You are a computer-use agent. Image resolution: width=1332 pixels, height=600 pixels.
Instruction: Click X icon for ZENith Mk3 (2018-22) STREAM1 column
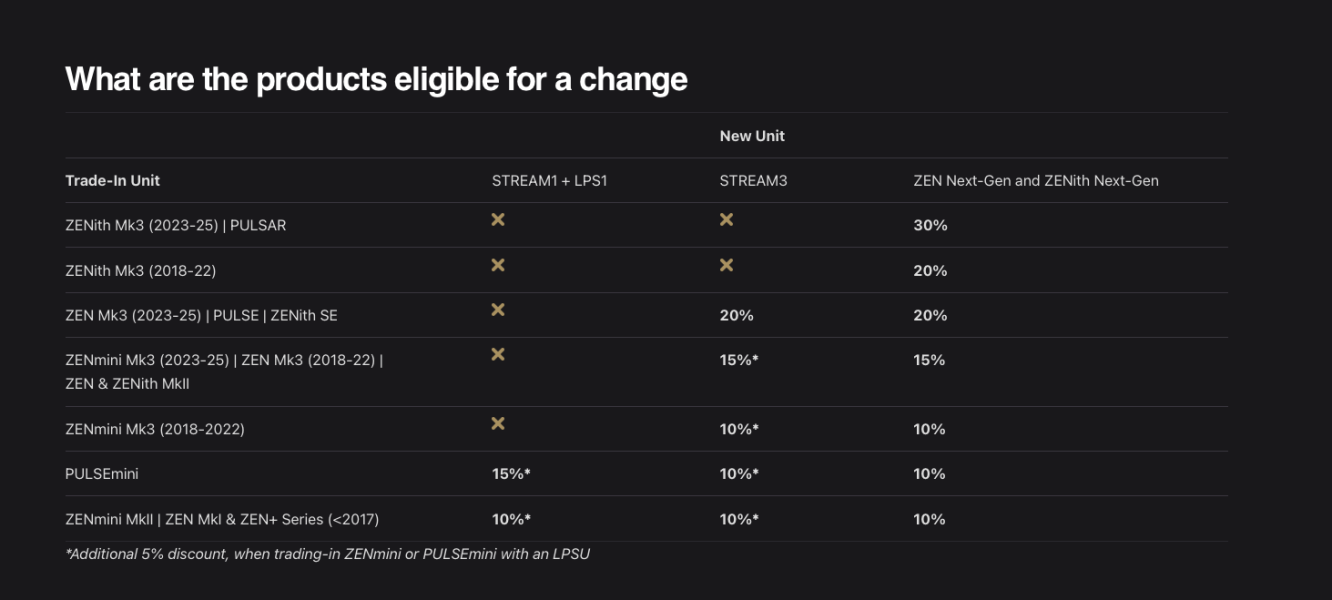[x=498, y=265]
